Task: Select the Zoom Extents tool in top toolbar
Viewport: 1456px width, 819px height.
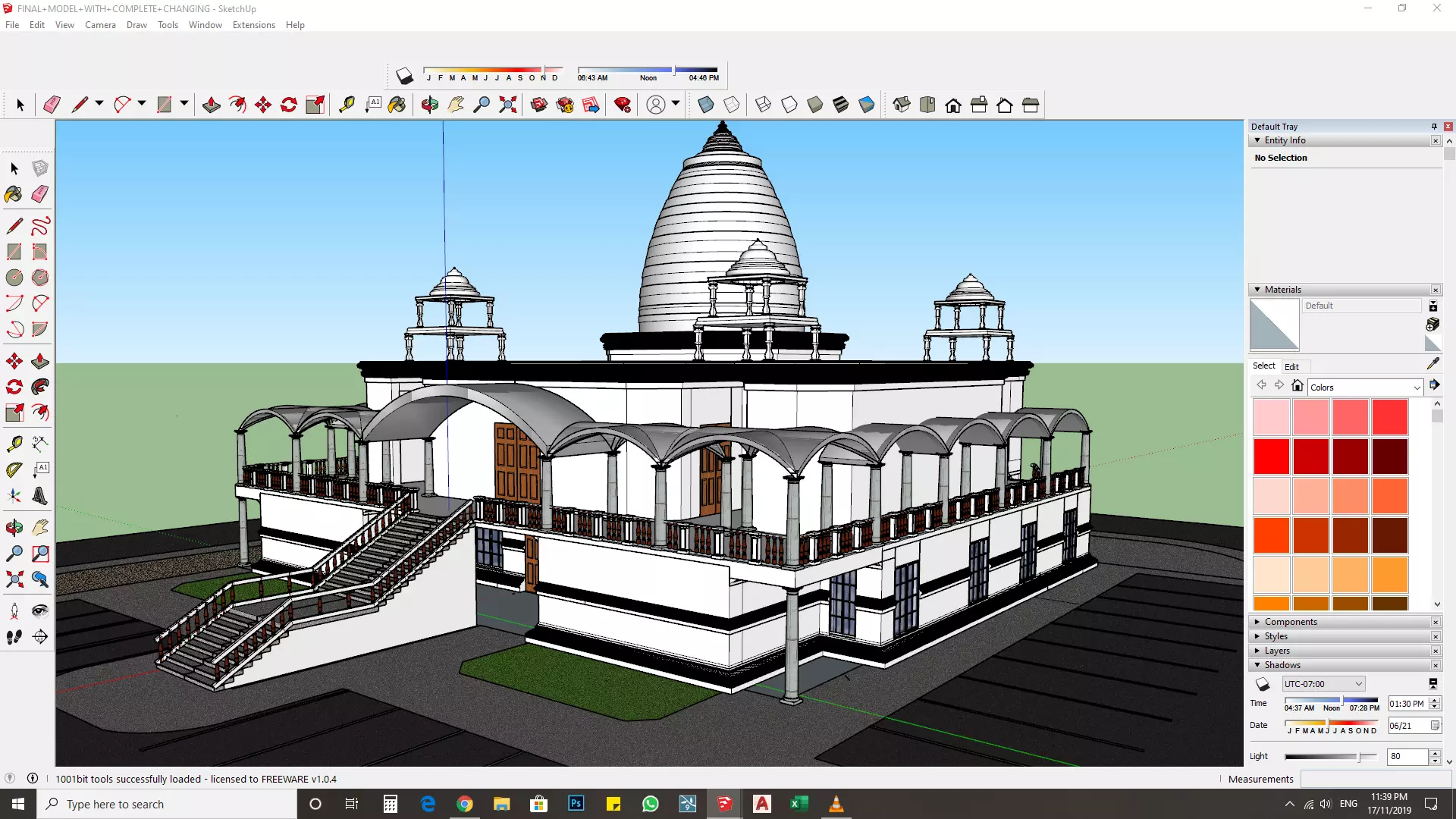Action: [x=508, y=105]
